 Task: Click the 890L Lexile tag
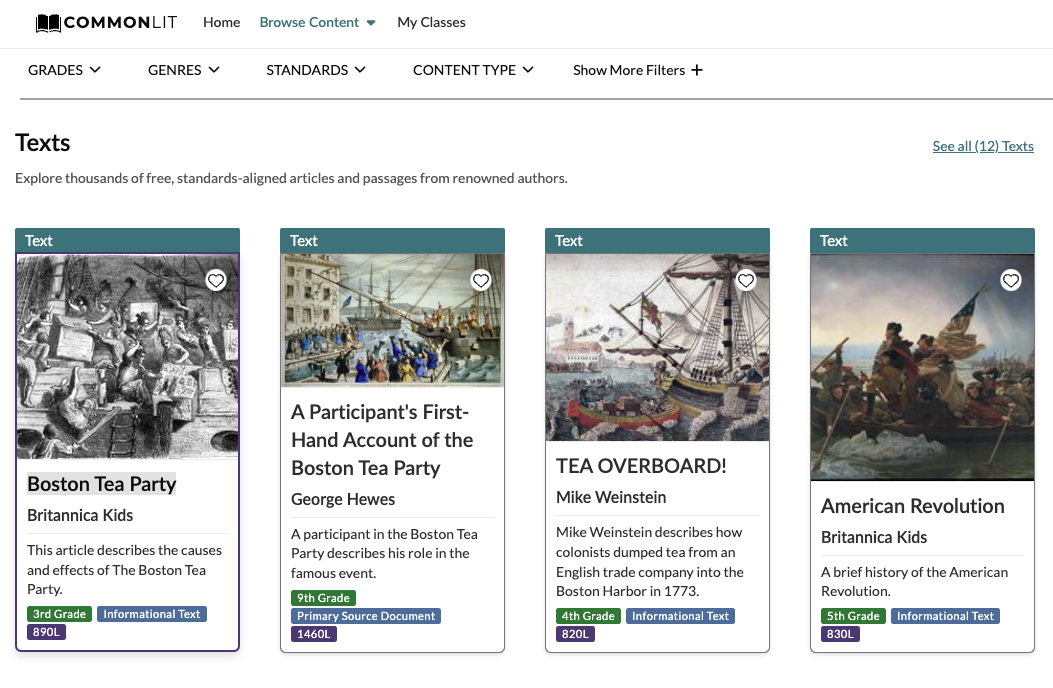click(46, 632)
